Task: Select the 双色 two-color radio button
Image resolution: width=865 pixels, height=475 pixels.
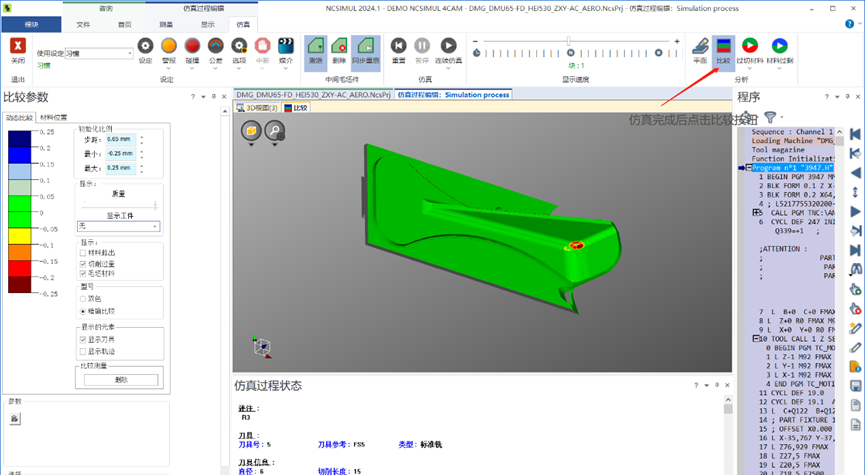Action: pos(83,298)
